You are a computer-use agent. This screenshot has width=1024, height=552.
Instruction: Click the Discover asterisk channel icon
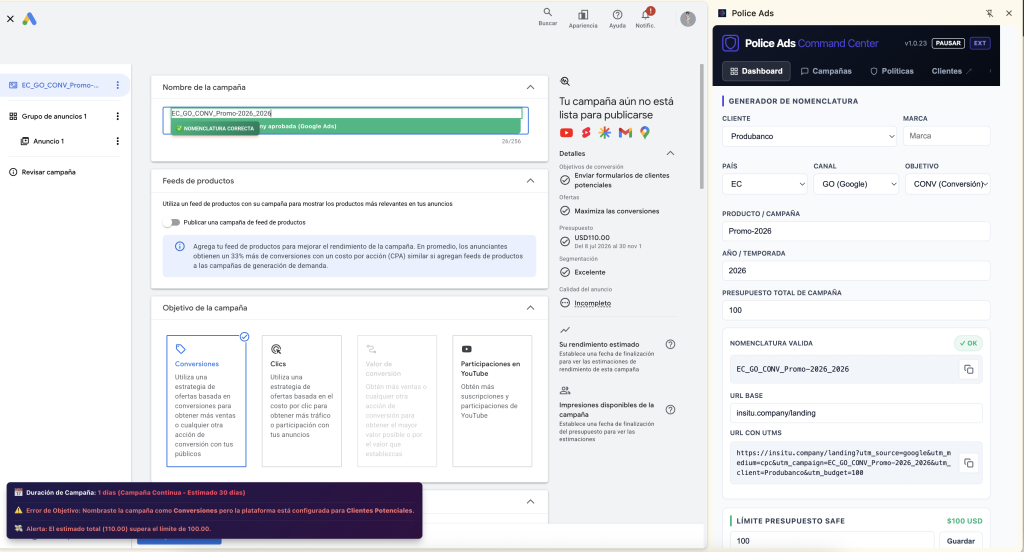click(605, 133)
